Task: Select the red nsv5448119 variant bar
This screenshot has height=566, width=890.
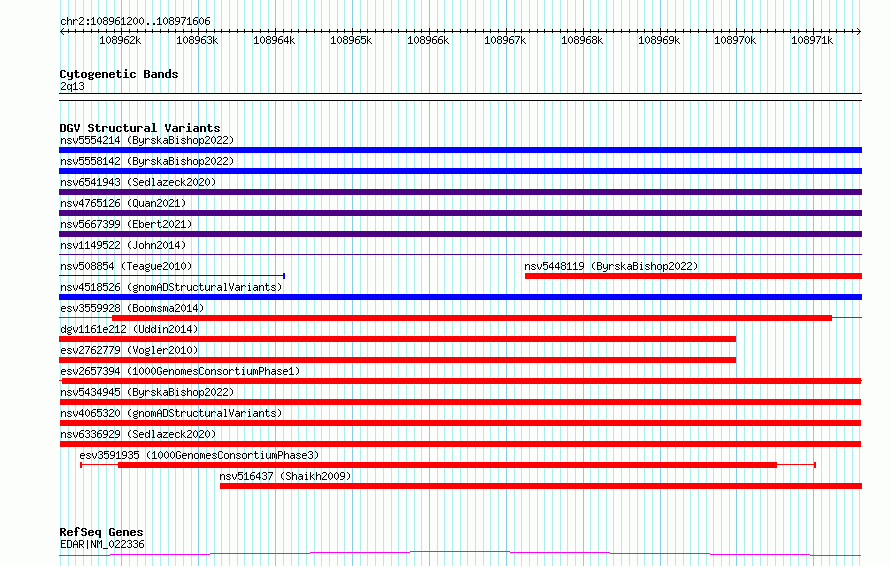Action: coord(694,276)
